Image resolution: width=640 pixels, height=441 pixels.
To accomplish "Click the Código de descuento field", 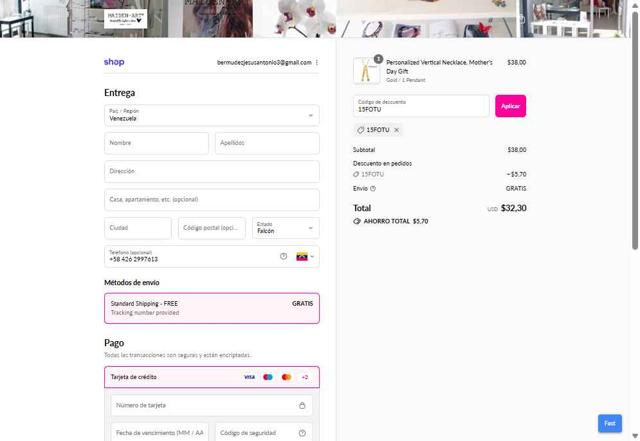I will coord(421,106).
